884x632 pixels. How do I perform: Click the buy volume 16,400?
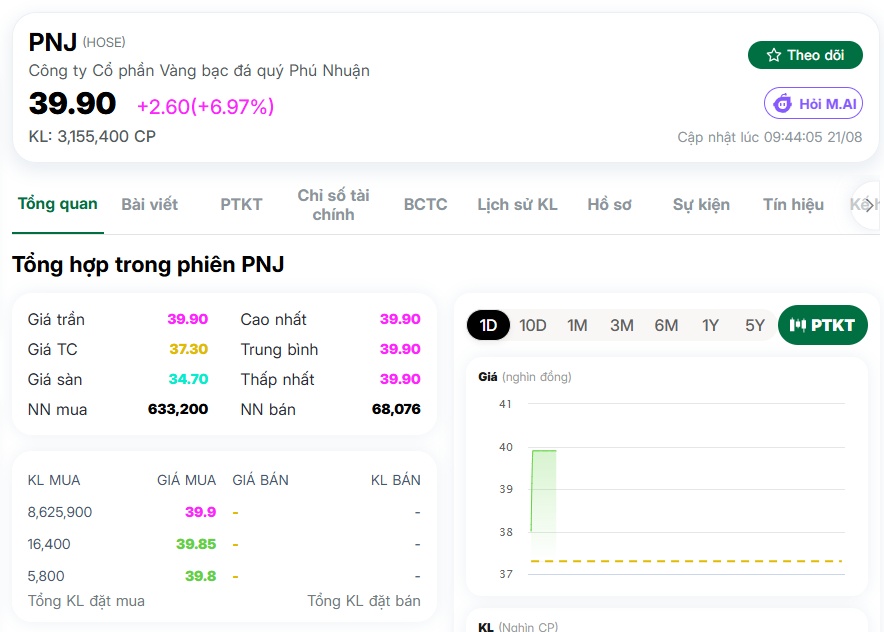click(x=49, y=545)
